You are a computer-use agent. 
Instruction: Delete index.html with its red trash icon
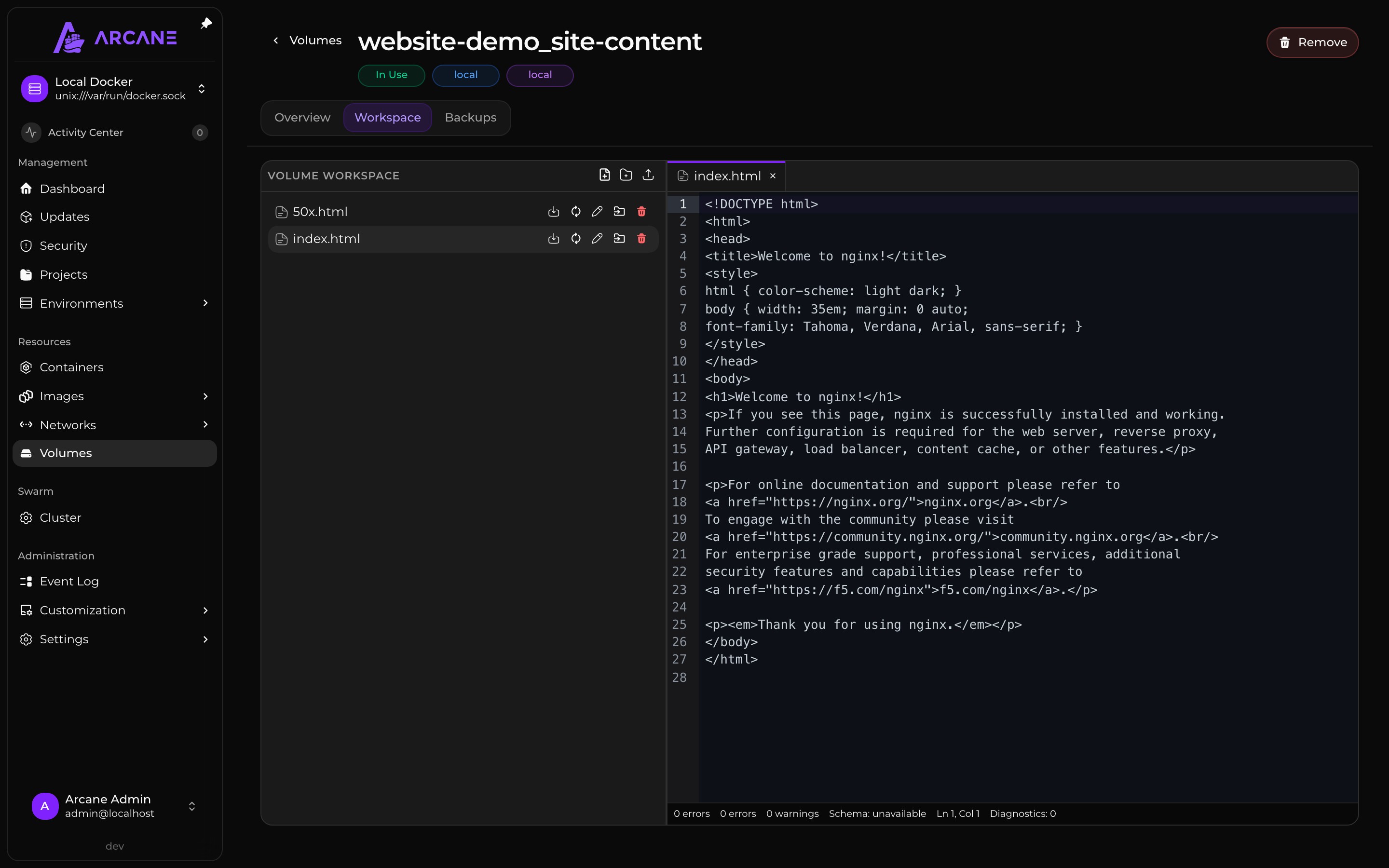click(x=642, y=239)
